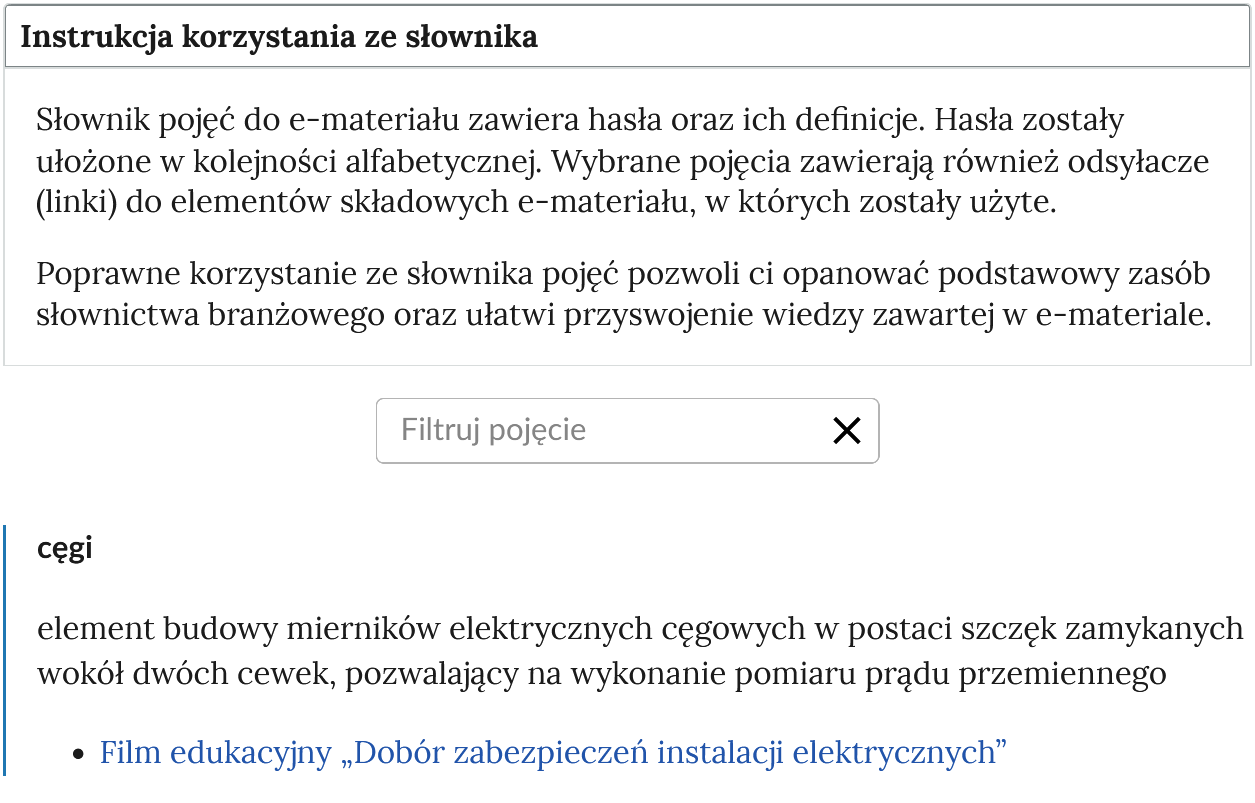
Task: Activate the clear icon beside the filter input
Action: pyautogui.click(x=848, y=430)
